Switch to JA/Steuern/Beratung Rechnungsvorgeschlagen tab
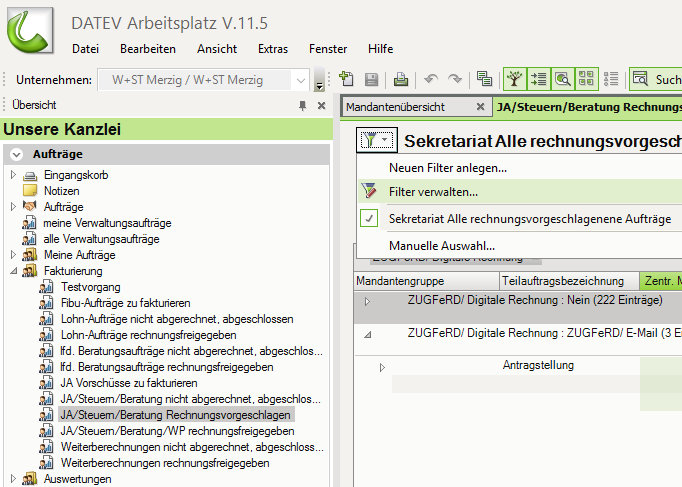 pyautogui.click(x=588, y=107)
